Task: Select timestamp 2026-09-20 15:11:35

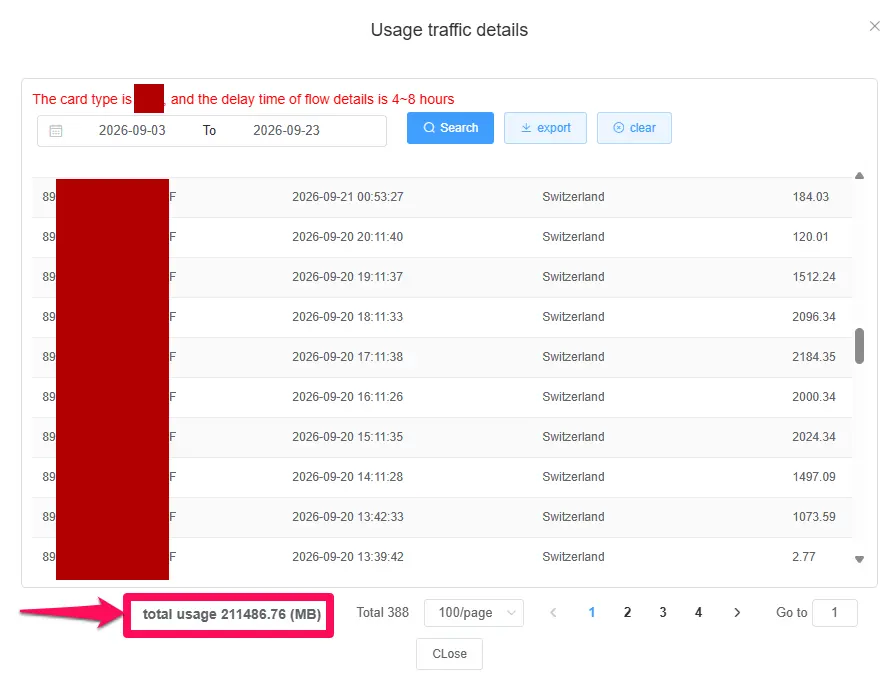Action: [348, 437]
